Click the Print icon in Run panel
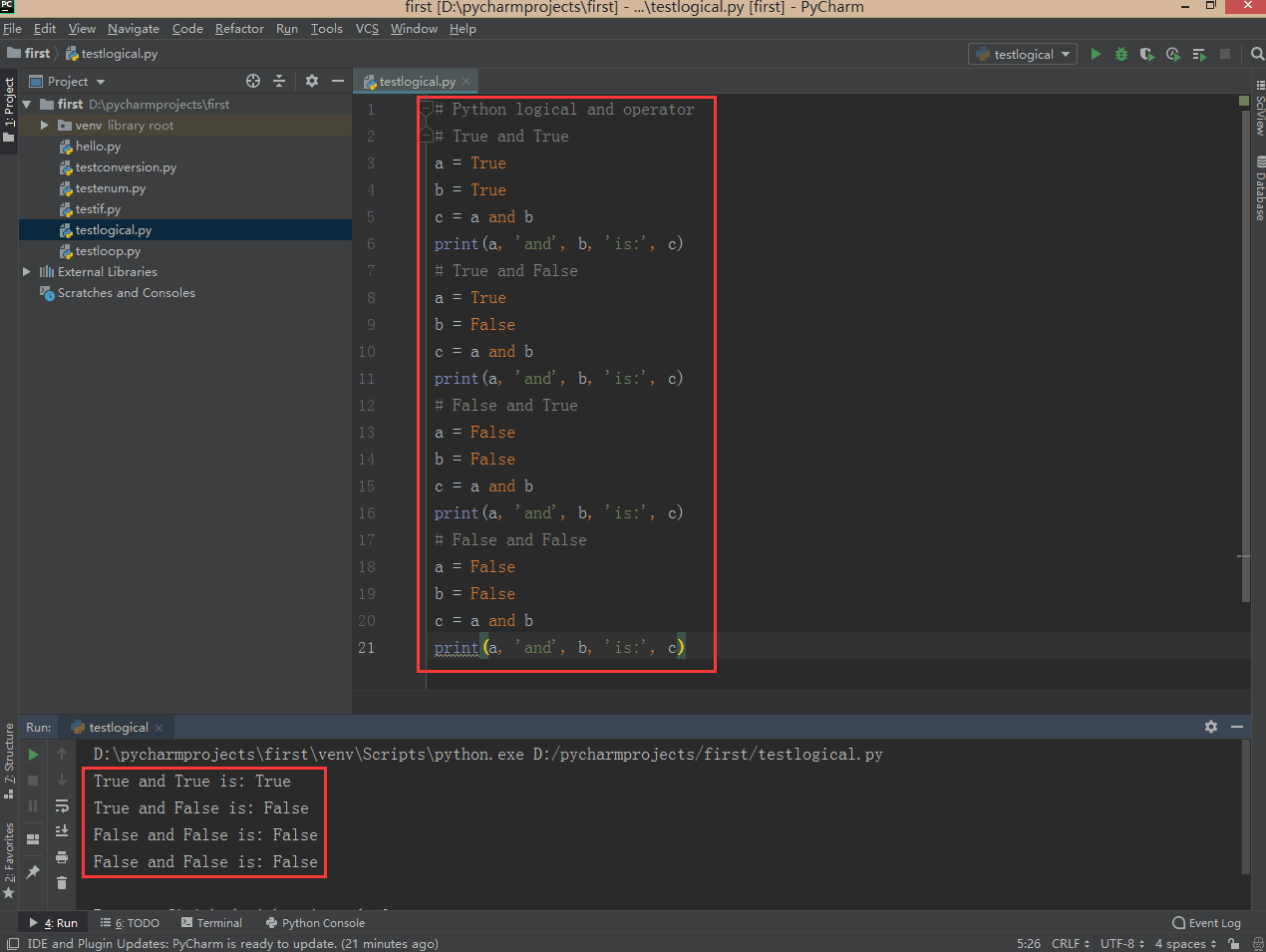Image resolution: width=1266 pixels, height=952 pixels. (x=62, y=856)
